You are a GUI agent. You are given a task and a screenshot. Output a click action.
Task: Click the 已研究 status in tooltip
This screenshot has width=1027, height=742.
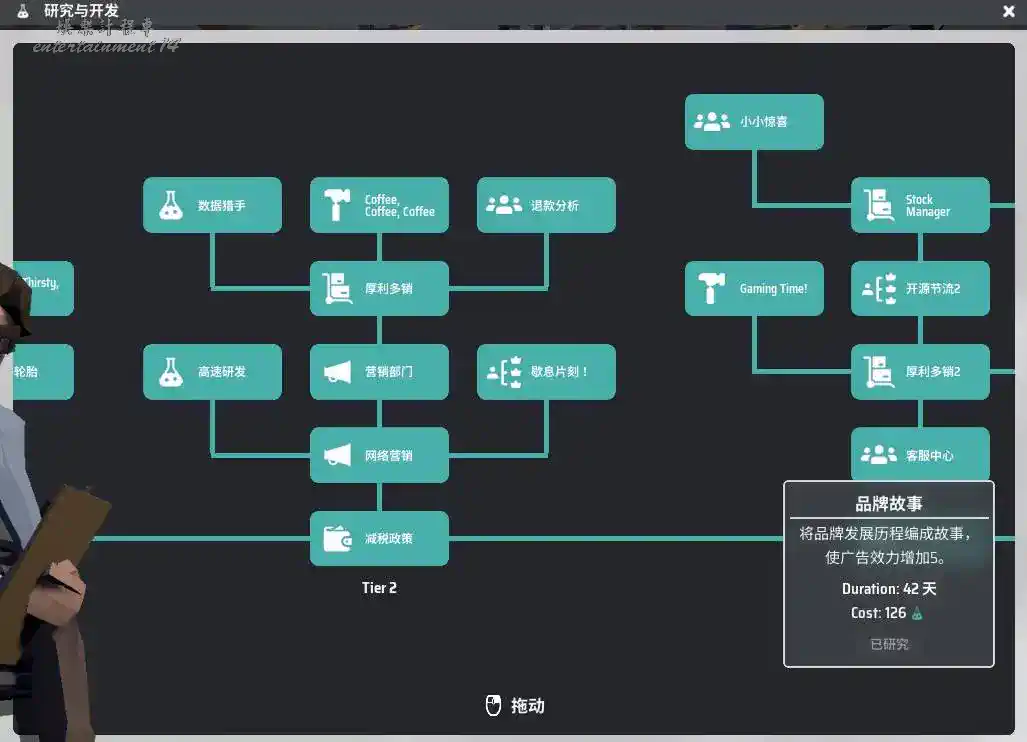coord(889,644)
